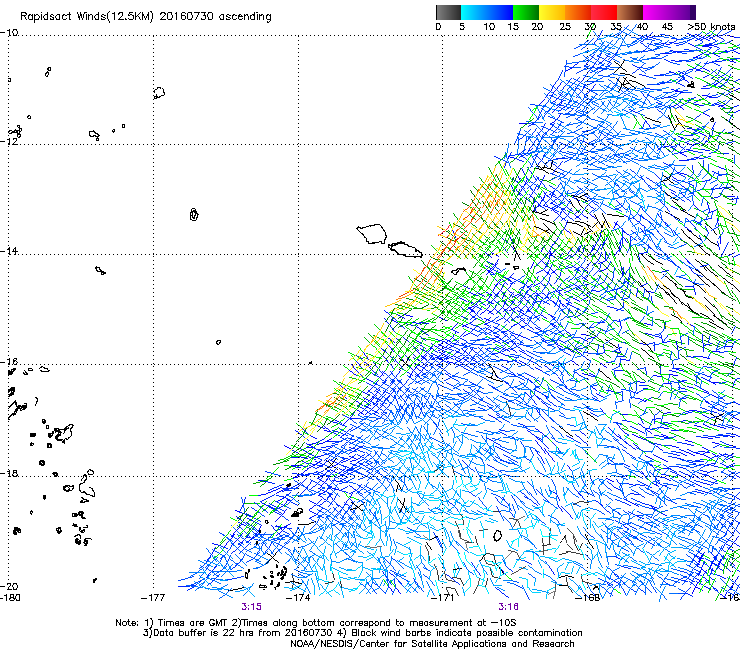Click the legend label '25'
This screenshot has width=740, height=650.
click(565, 27)
